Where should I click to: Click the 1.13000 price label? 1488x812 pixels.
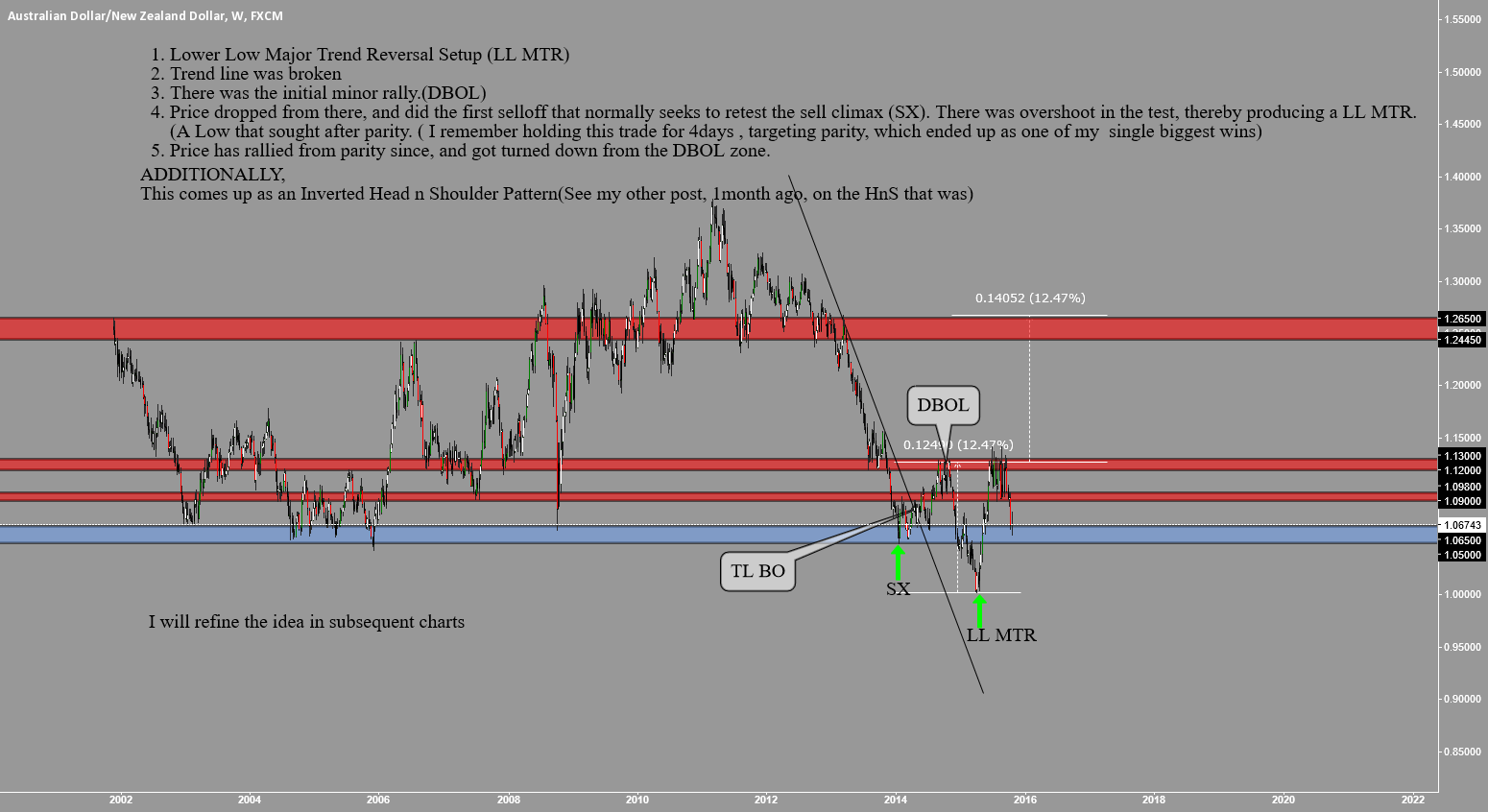pos(1462,456)
